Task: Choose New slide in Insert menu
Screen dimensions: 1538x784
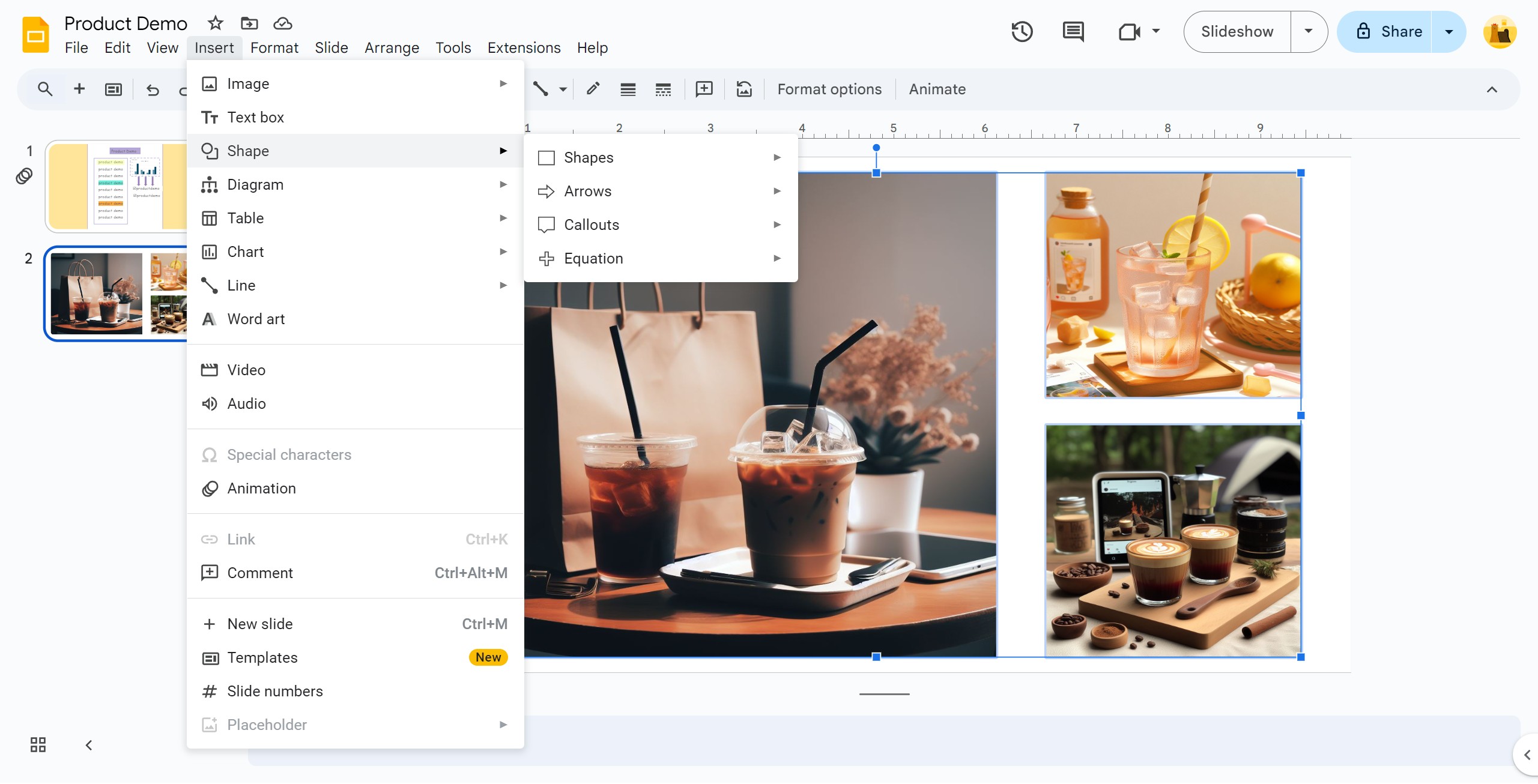Action: coord(355,624)
